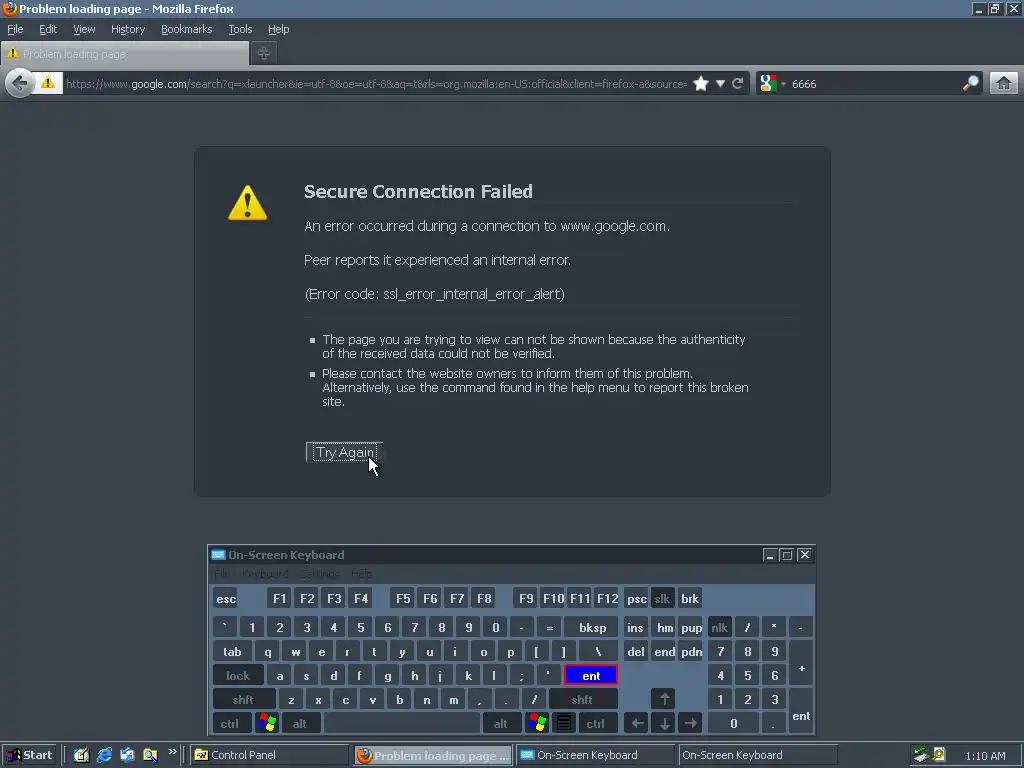Click the Outlook Express quick launch icon
Screen dimensions: 1024x768
(x=127, y=755)
